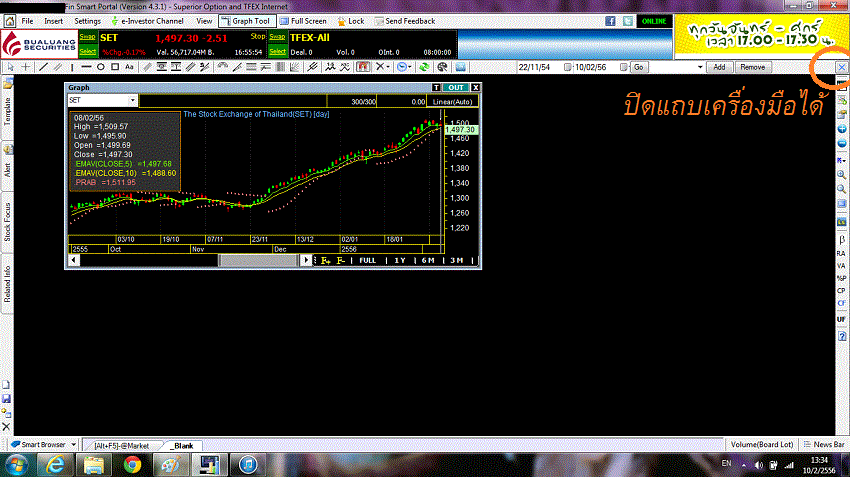The image size is (850, 477).
Task: Click the Go button
Action: [x=639, y=67]
